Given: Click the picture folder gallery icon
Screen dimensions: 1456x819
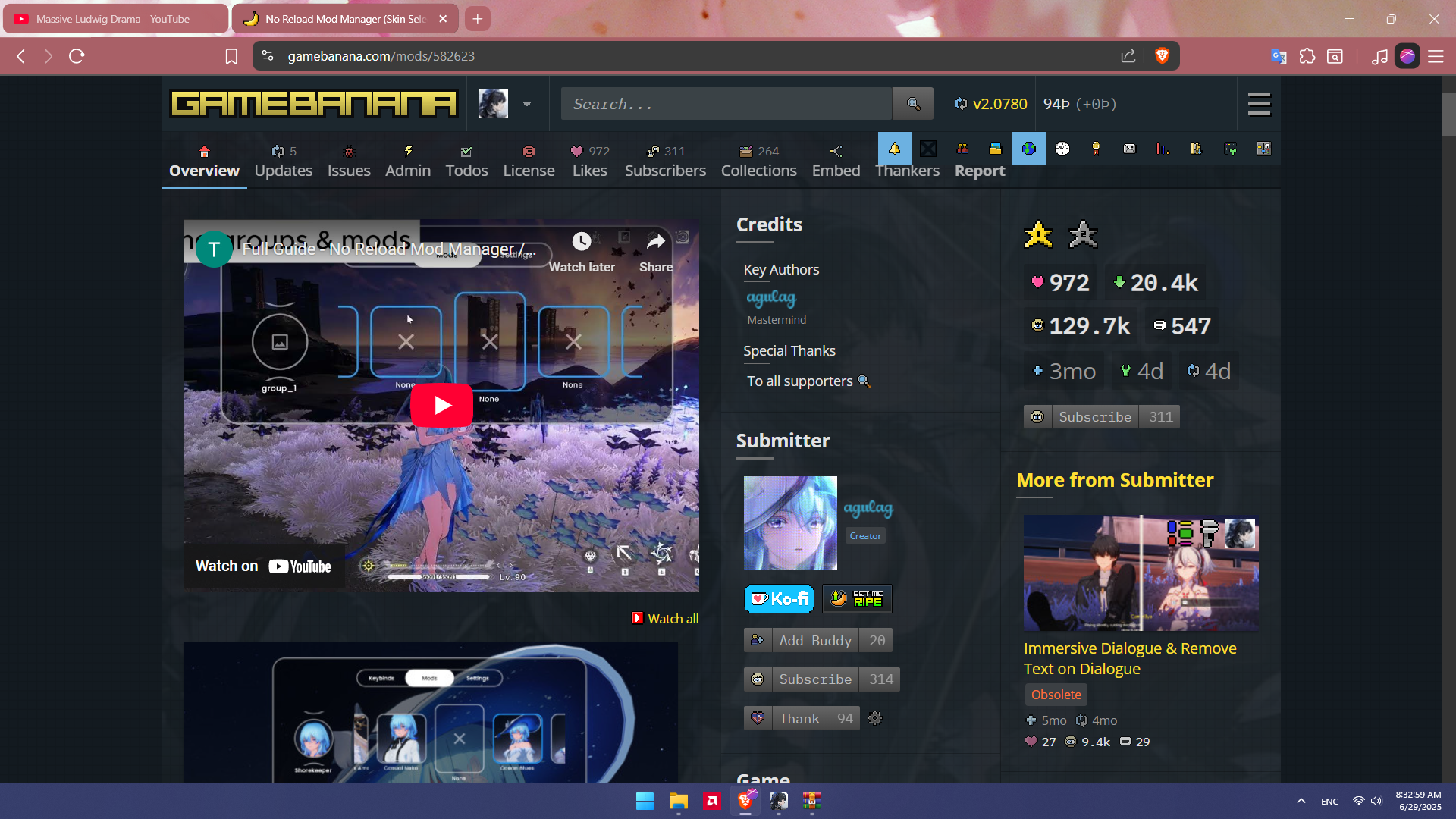Looking at the screenshot, I should point(996,149).
